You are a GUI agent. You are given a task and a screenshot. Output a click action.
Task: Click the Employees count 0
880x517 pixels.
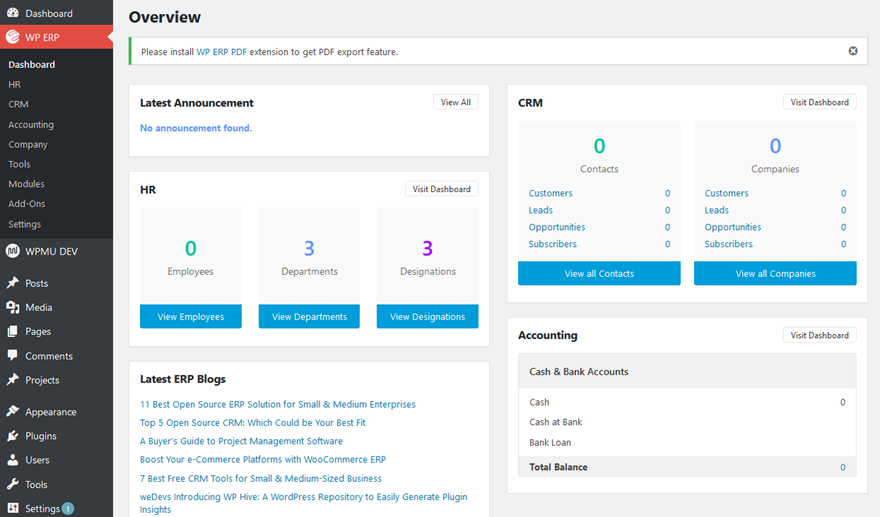(191, 248)
